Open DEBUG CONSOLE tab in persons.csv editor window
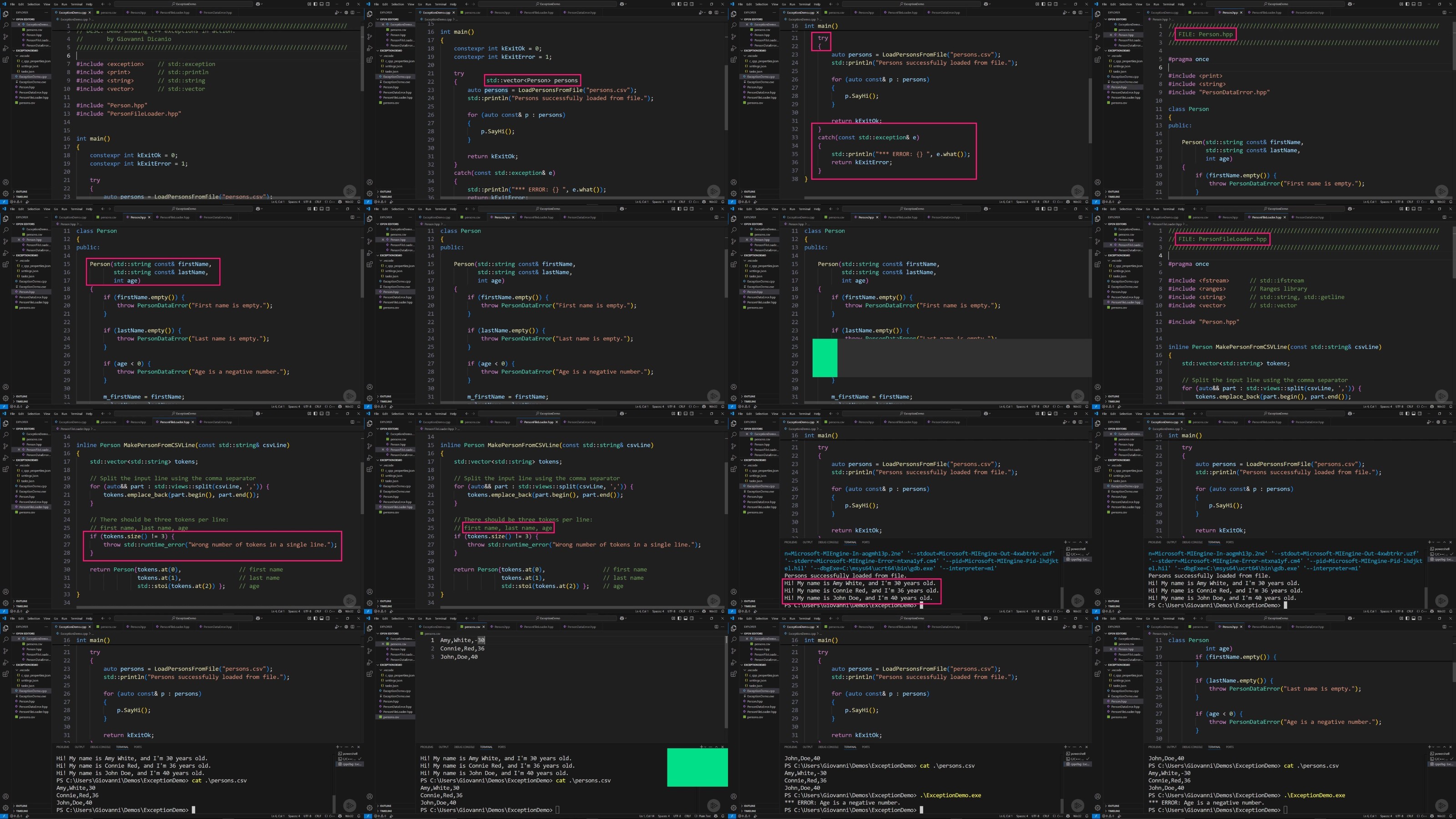The height and width of the screenshot is (819, 1456). (465, 747)
